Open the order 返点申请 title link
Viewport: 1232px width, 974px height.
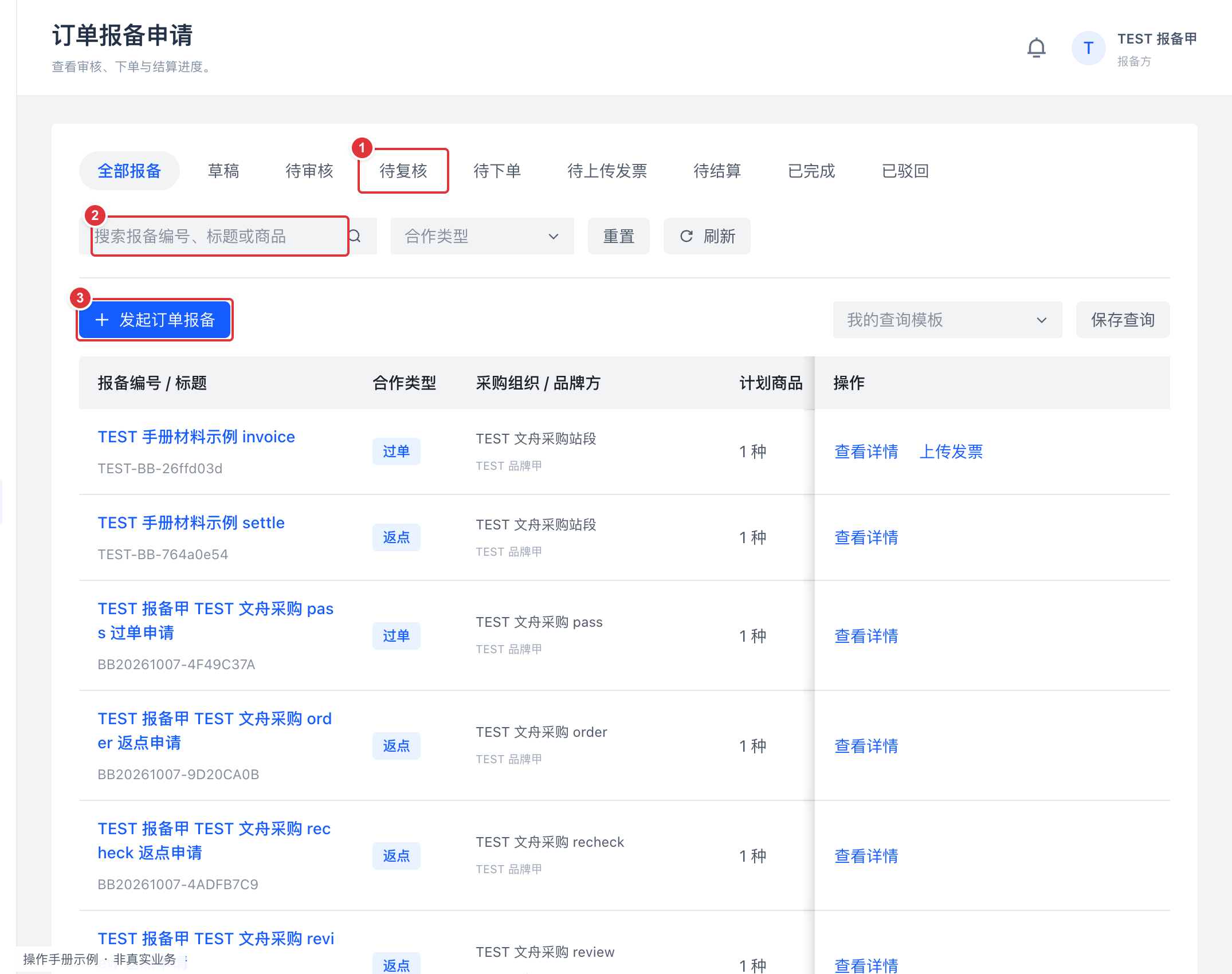(x=215, y=731)
